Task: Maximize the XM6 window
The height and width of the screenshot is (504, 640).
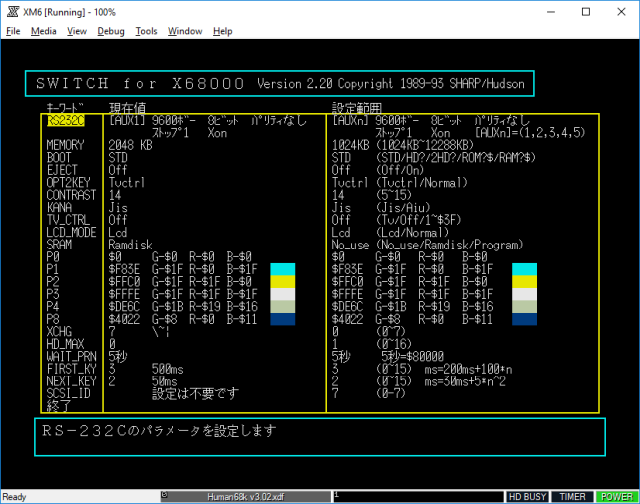Action: tap(586, 12)
